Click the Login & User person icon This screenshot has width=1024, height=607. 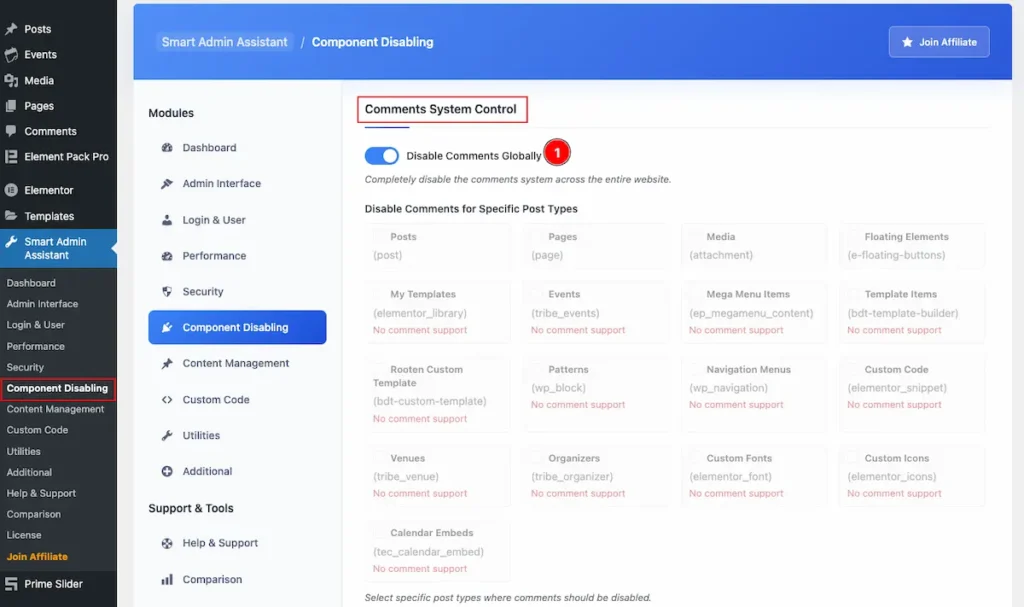pyautogui.click(x=167, y=220)
